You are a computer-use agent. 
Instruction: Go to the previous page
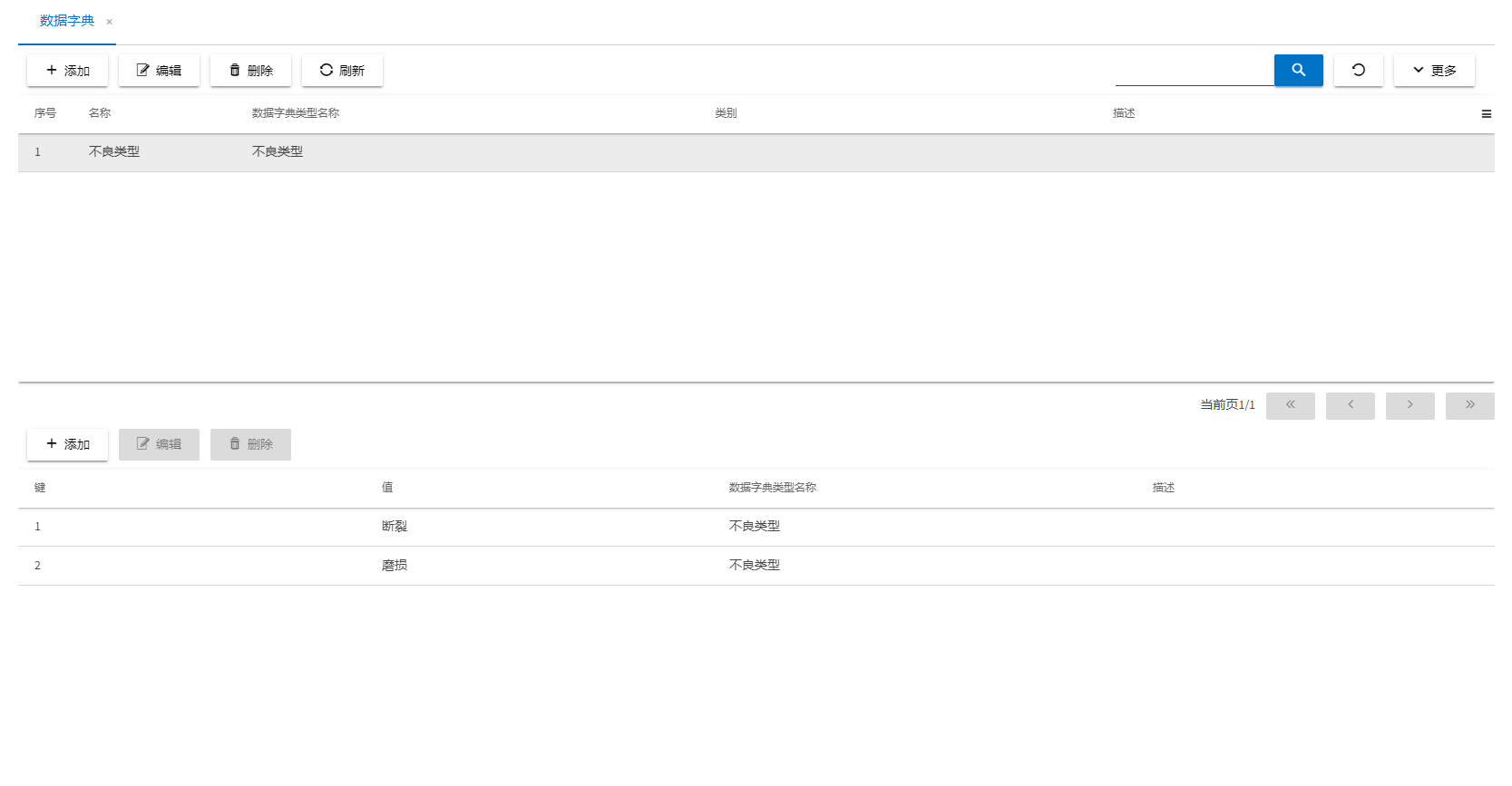coord(1350,405)
